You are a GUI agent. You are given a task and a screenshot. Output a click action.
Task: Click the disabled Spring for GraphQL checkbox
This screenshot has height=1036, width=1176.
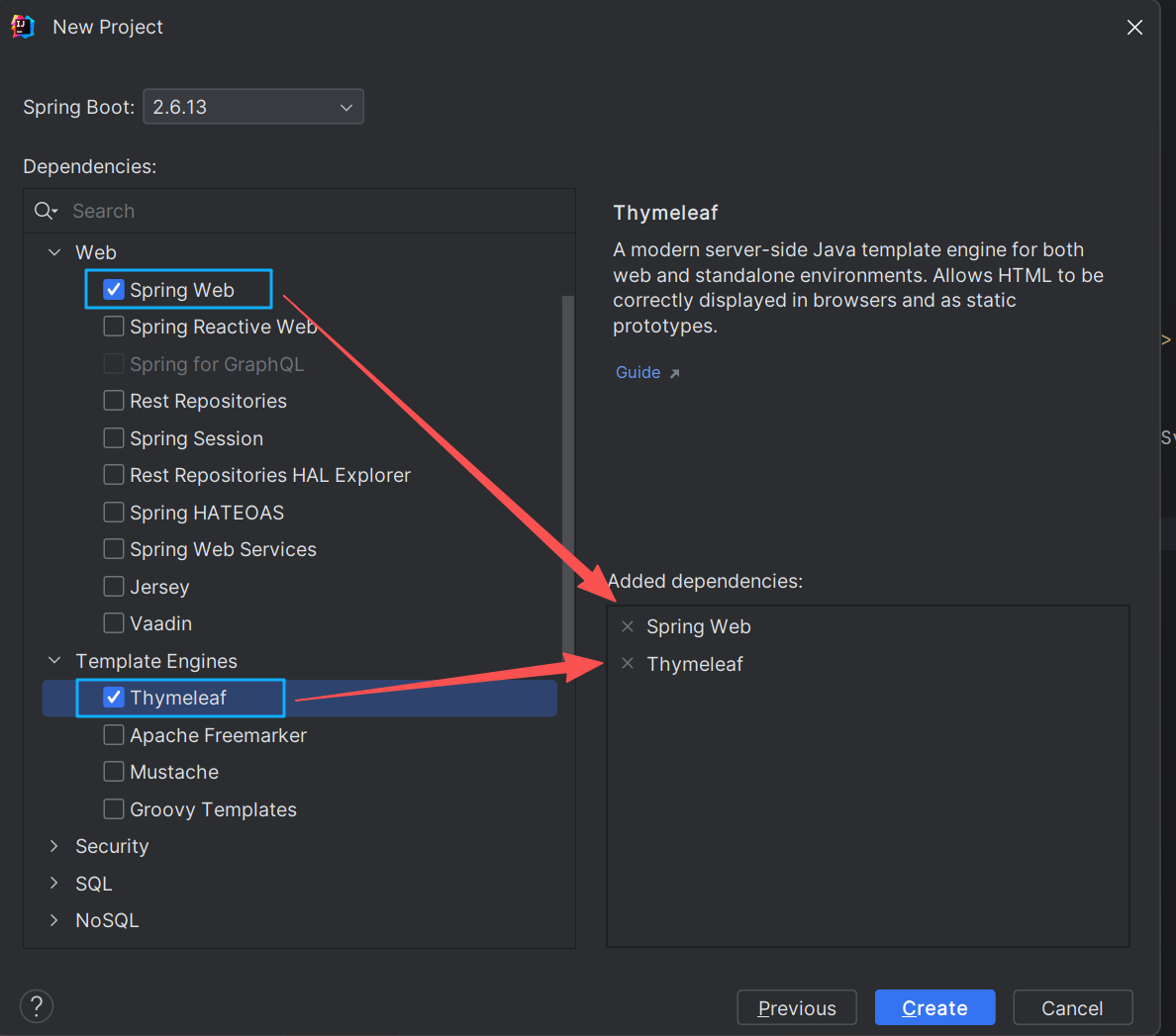pos(113,363)
